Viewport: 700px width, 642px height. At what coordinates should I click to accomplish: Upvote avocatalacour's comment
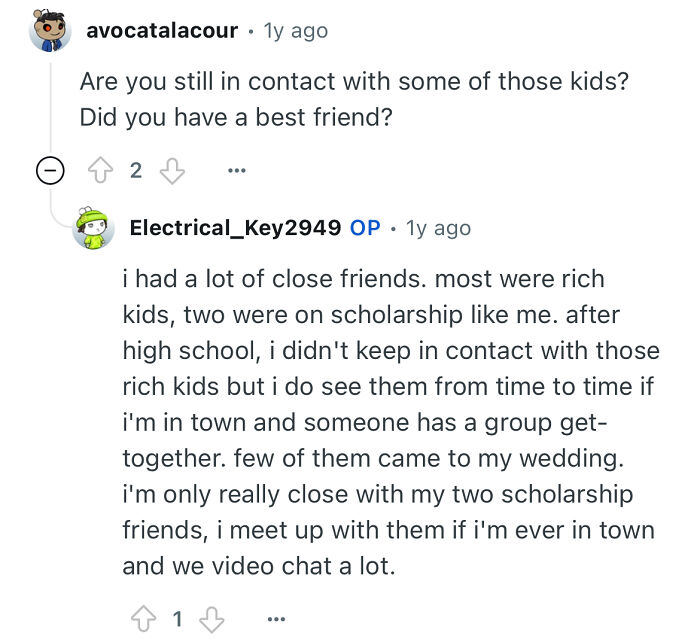(100, 171)
